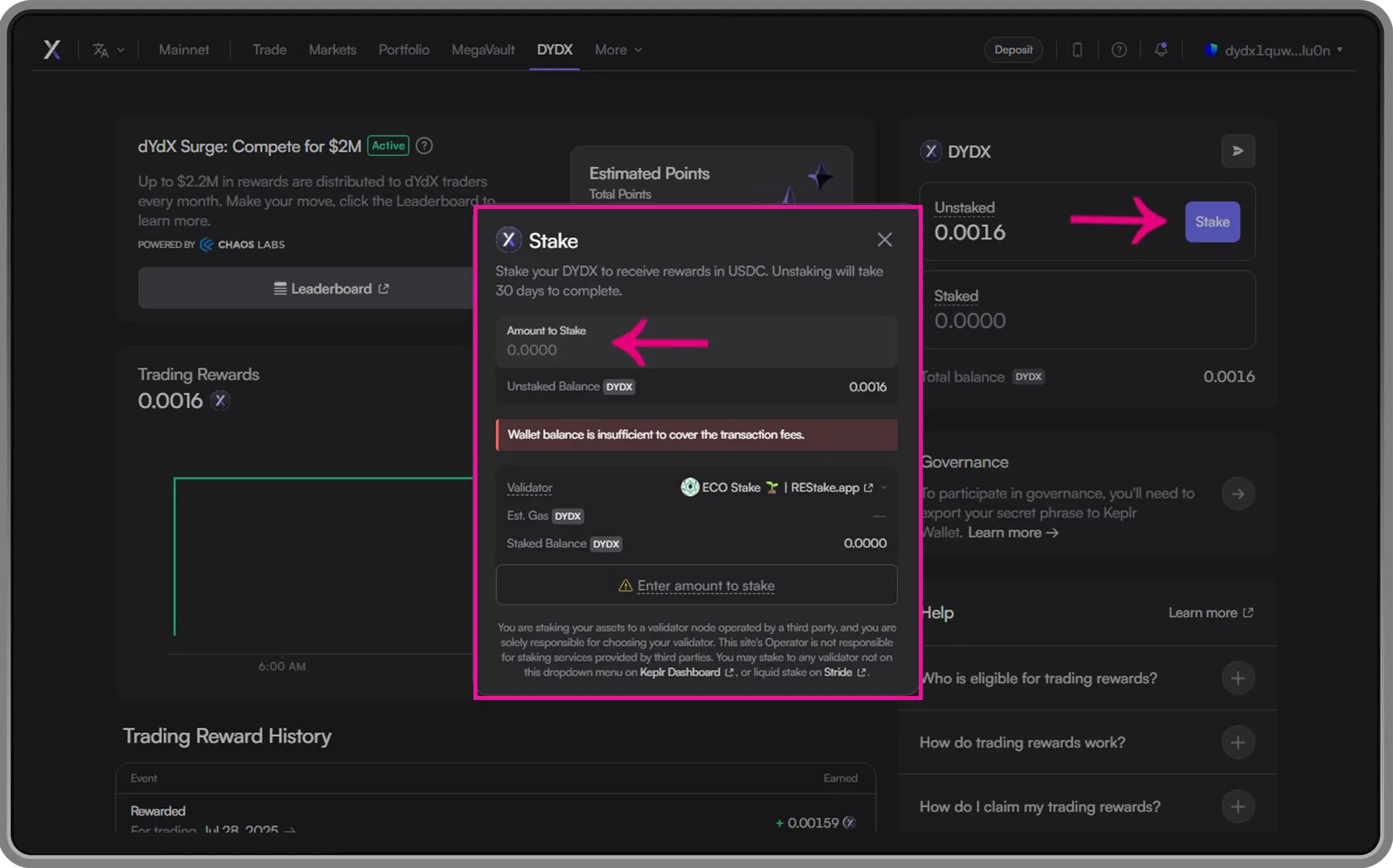The height and width of the screenshot is (868, 1393).
Task: Open the dydx1quw...lu0n account dropdown
Action: pyautogui.click(x=1274, y=50)
